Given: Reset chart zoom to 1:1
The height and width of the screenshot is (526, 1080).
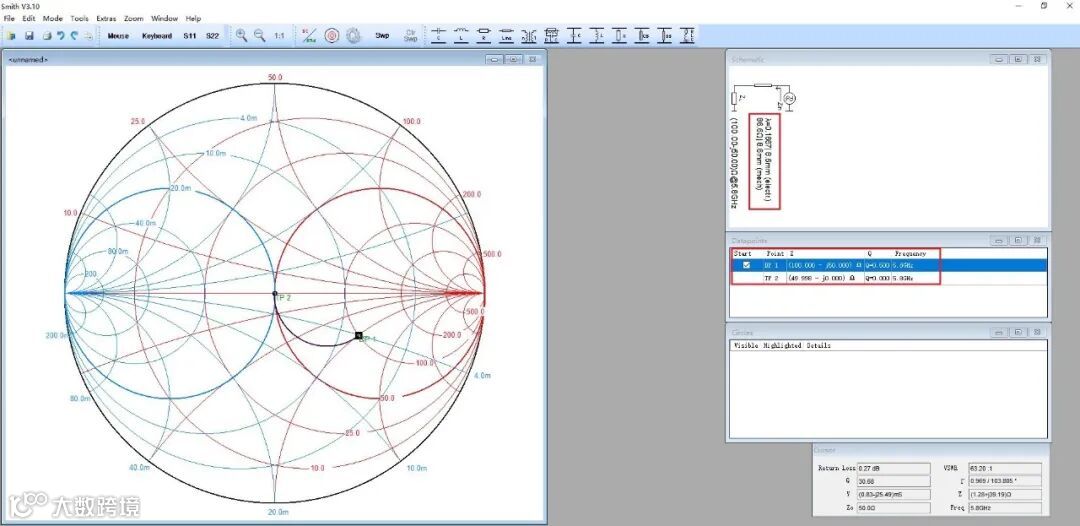Looking at the screenshot, I should (x=280, y=36).
